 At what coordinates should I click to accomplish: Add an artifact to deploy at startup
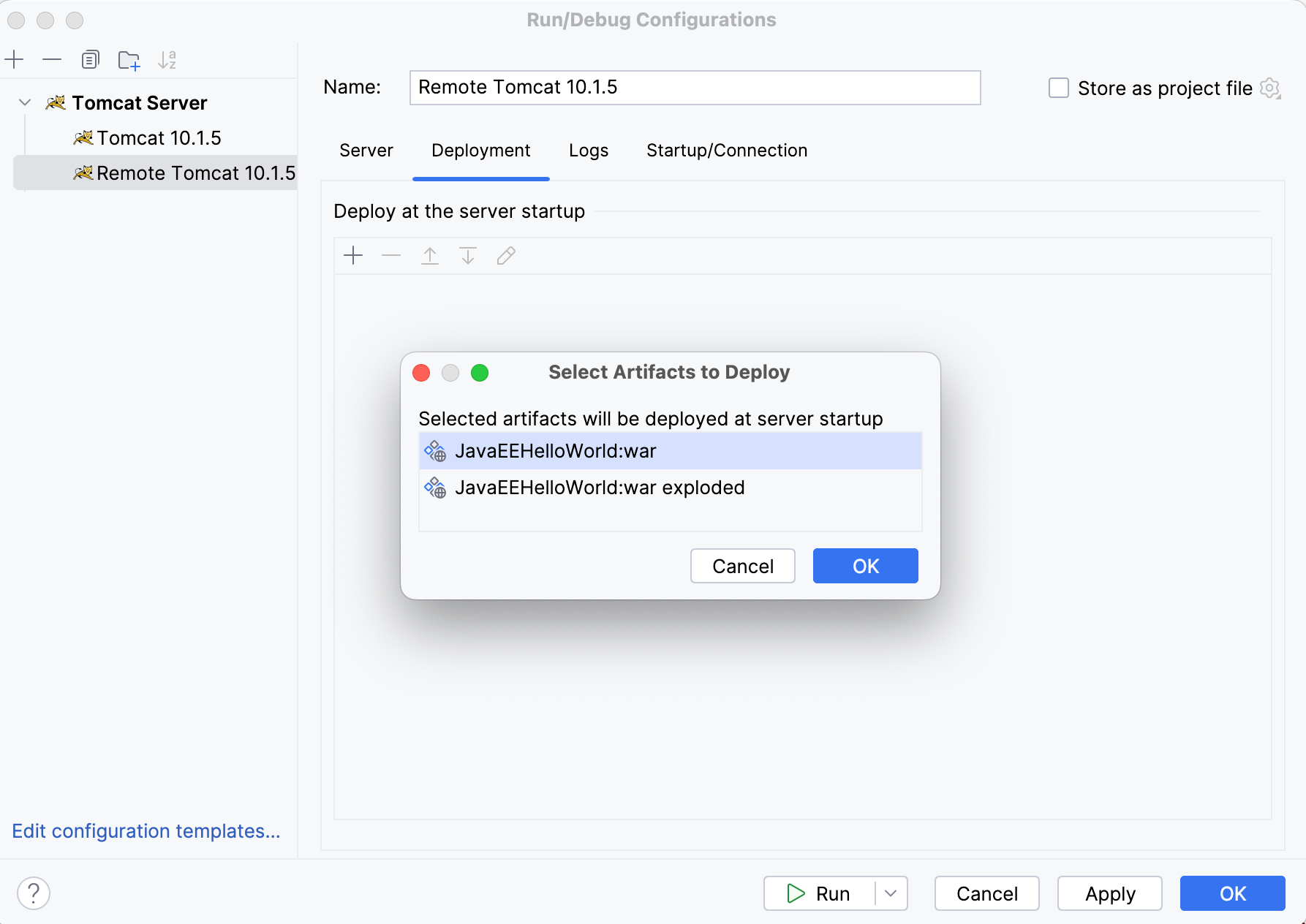353,256
